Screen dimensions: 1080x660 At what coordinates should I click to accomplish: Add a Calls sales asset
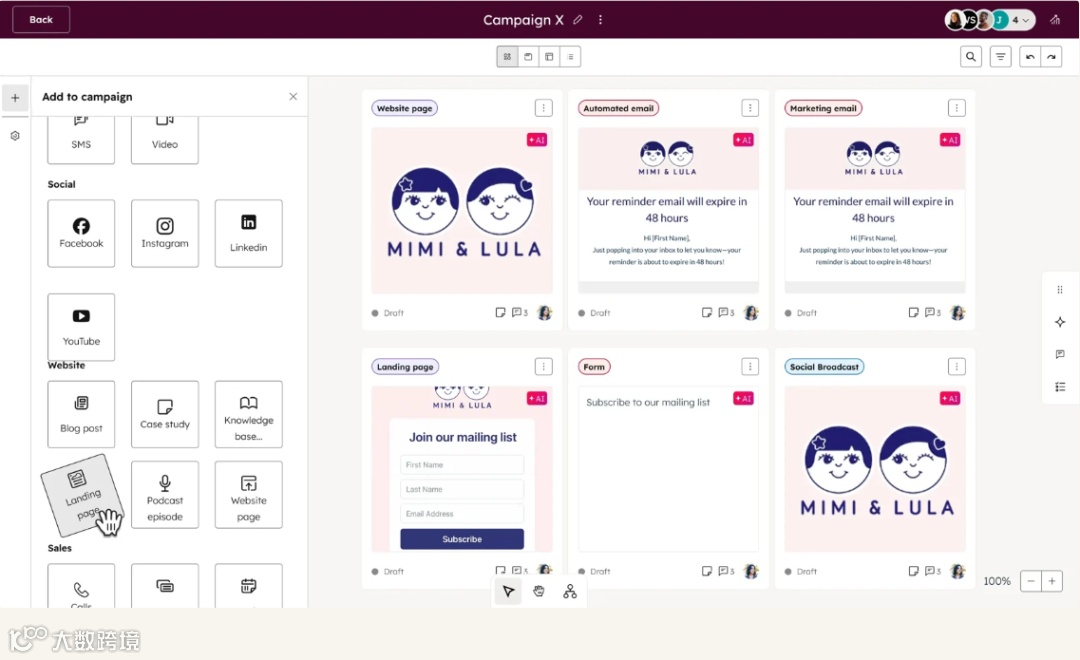point(81,586)
